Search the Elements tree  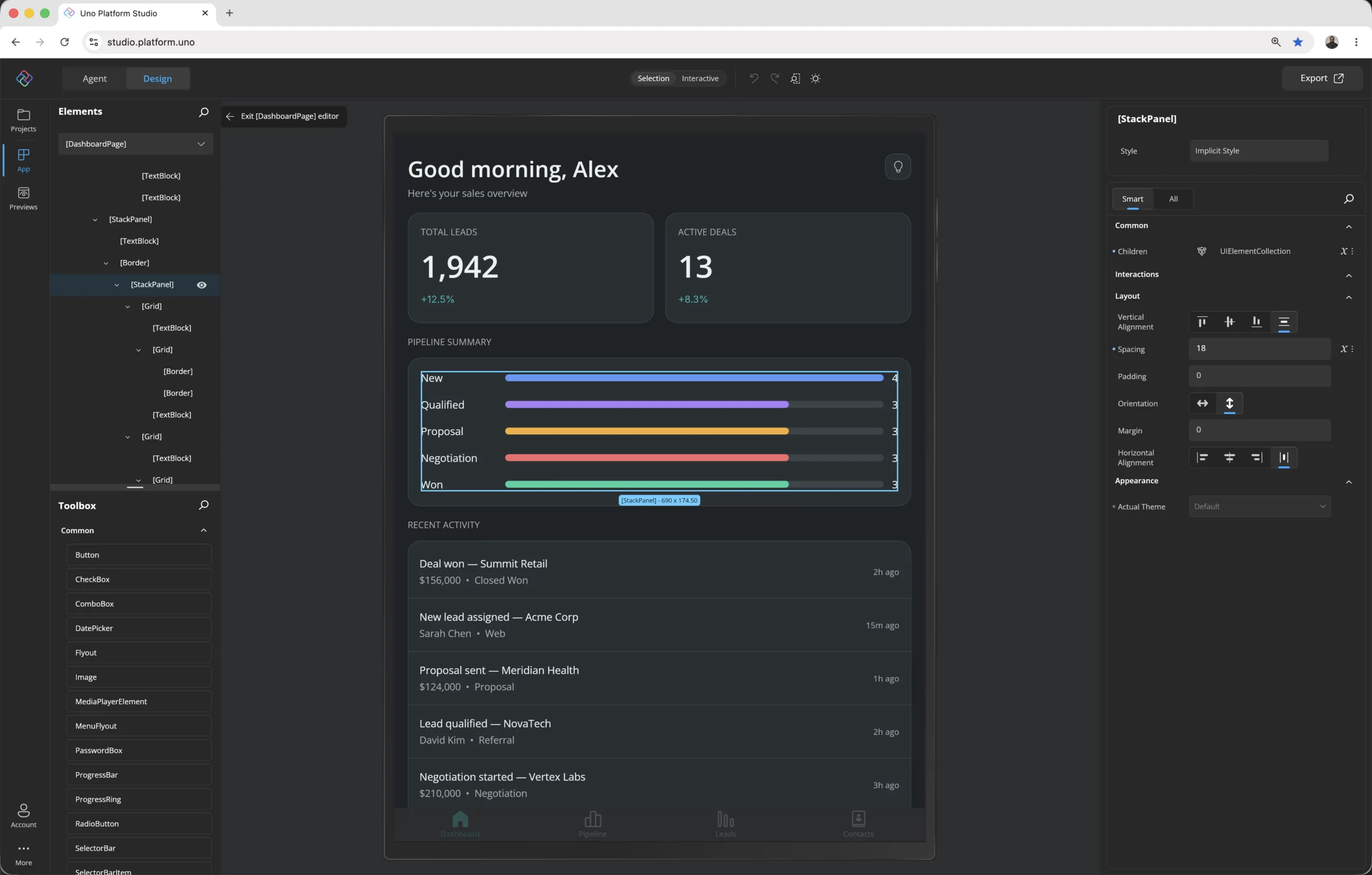click(204, 112)
